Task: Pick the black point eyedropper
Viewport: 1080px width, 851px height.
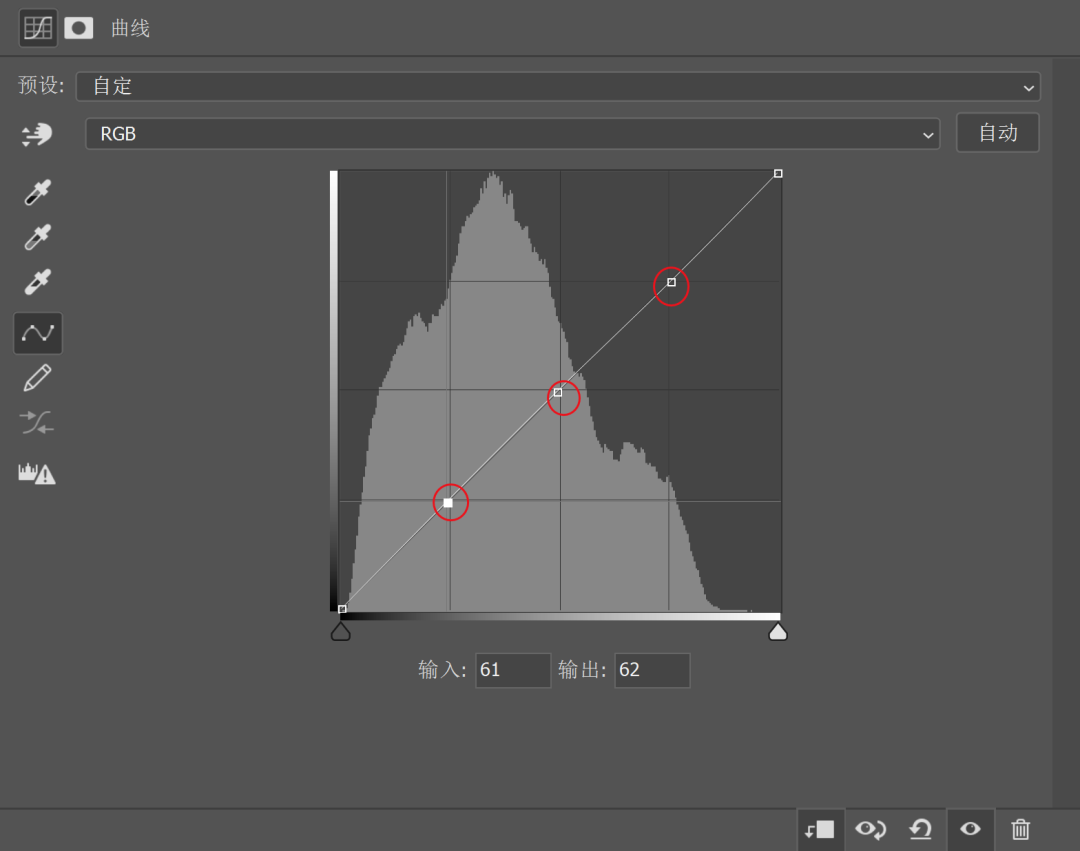Action: point(37,192)
